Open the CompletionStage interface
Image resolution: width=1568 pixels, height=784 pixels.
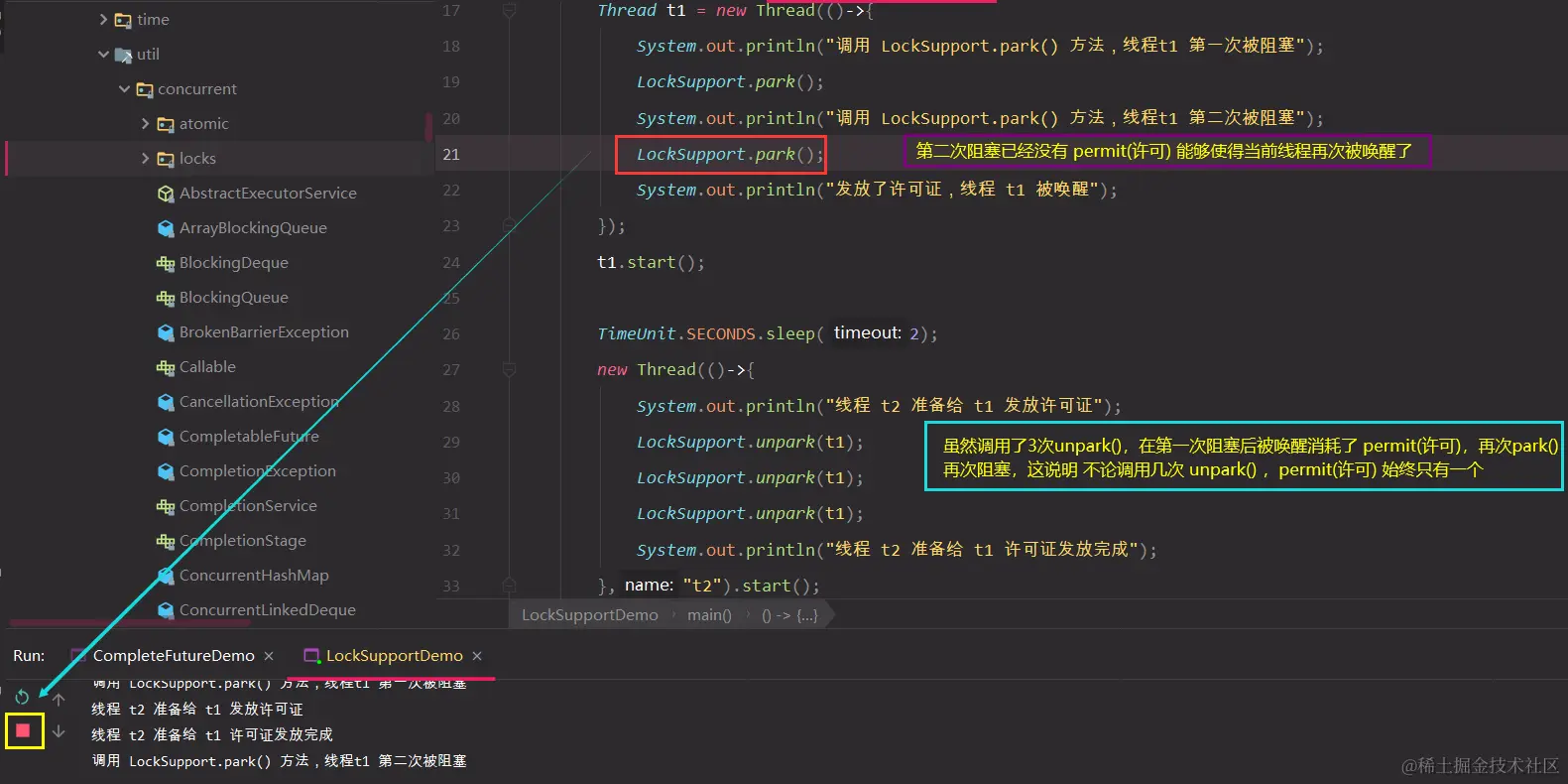tap(243, 541)
